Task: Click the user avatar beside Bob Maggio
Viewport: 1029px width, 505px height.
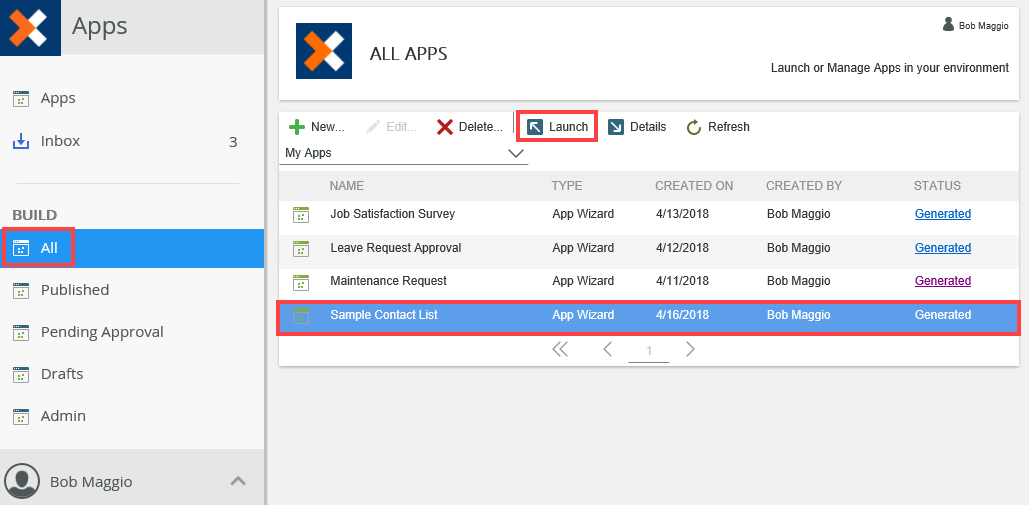Action: pyautogui.click(x=22, y=481)
